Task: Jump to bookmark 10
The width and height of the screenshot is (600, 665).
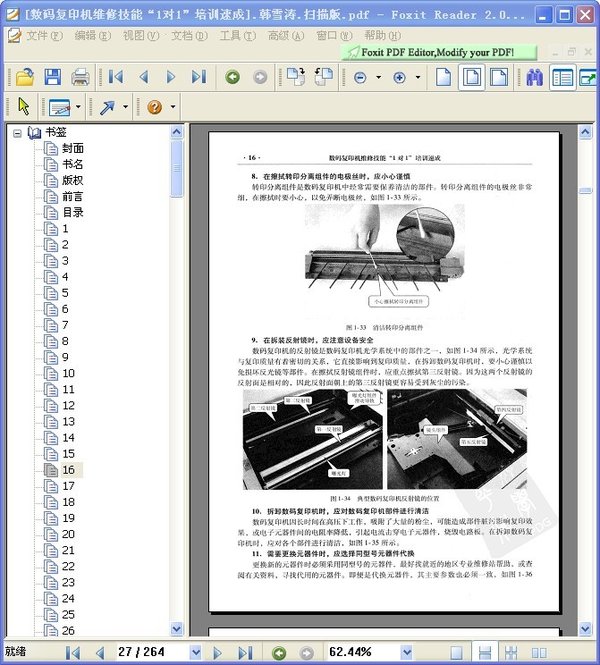Action: point(68,373)
